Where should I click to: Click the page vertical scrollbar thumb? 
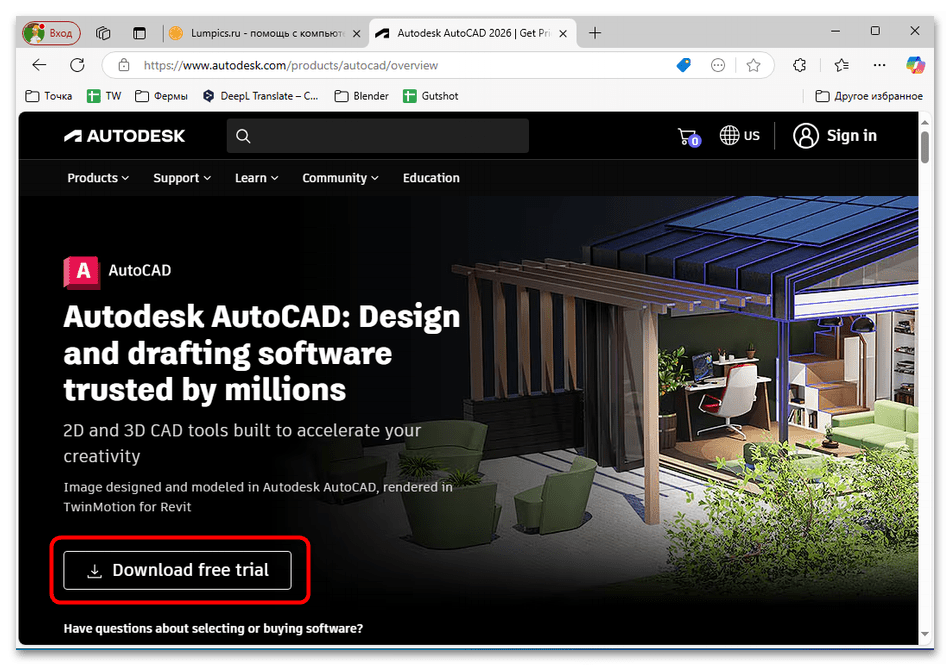click(x=925, y=147)
